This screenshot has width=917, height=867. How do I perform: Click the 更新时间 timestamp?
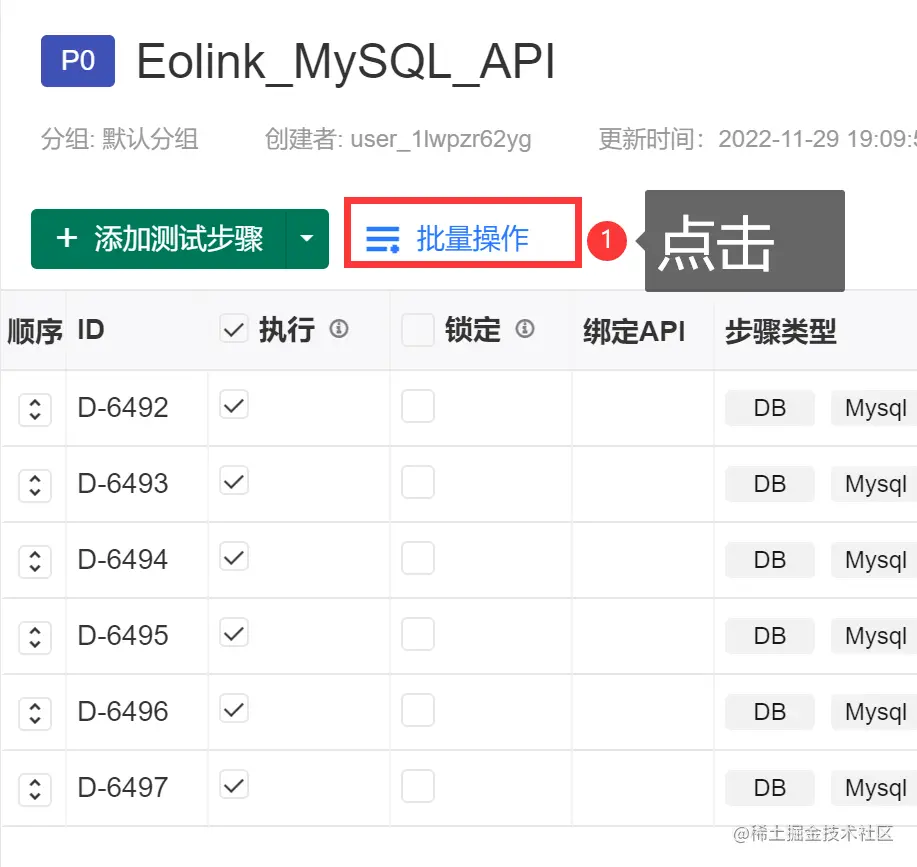(757, 139)
